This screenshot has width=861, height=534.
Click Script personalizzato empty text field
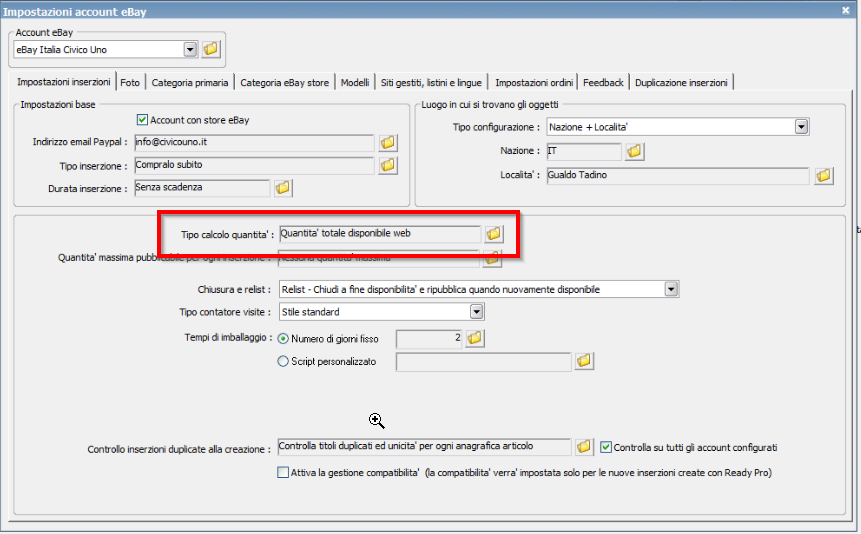coord(483,361)
